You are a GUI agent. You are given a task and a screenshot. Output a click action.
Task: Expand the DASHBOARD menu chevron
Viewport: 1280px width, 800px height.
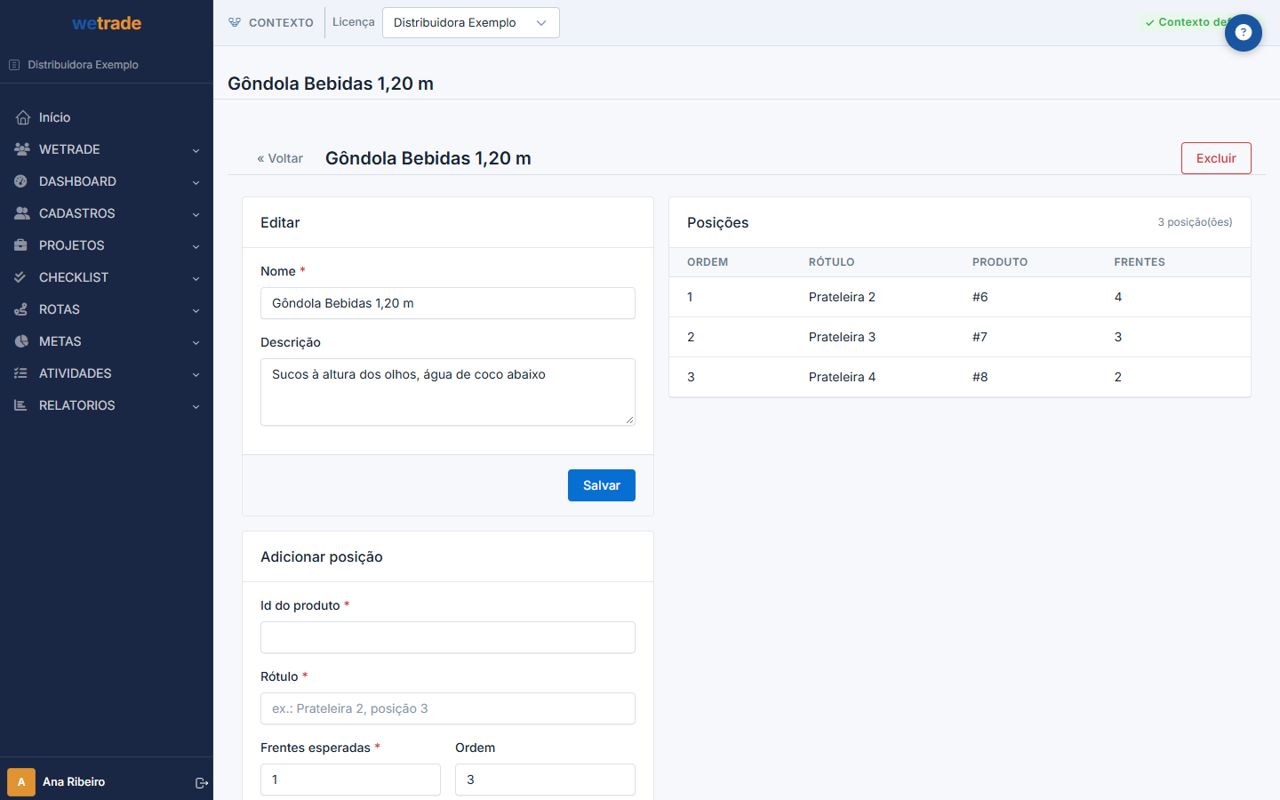[x=196, y=183]
